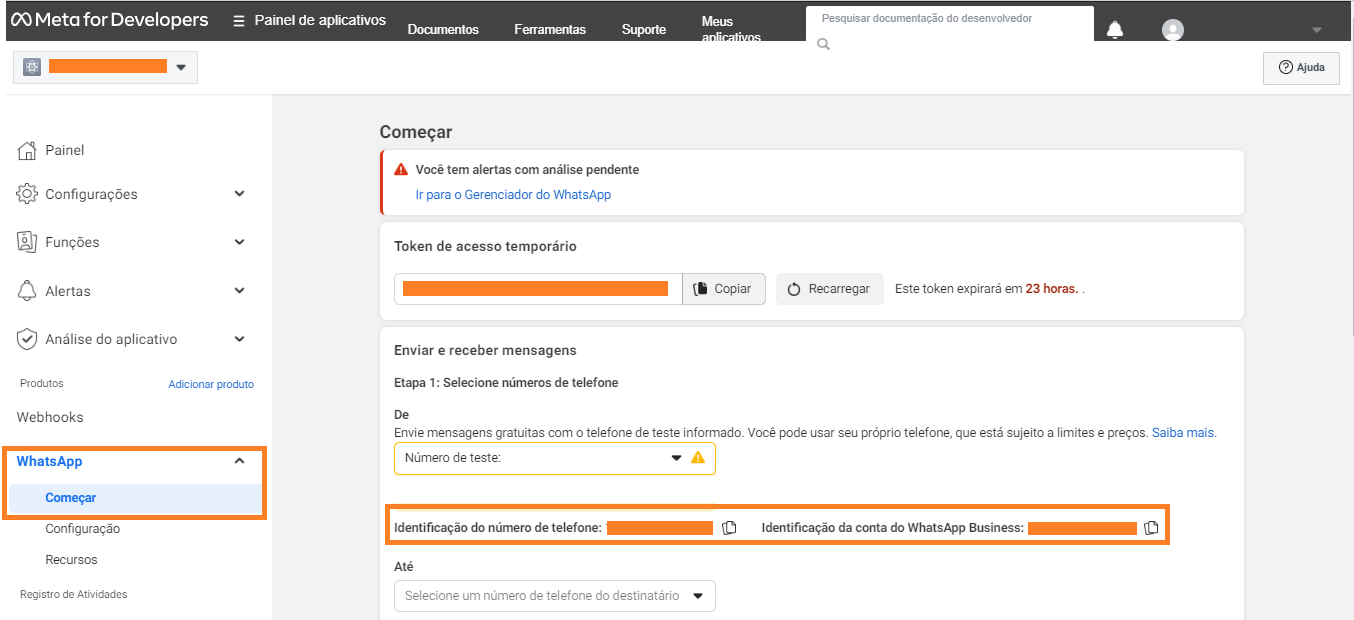Open Registro de Atividades in sidebar
This screenshot has width=1354, height=620.
74,594
